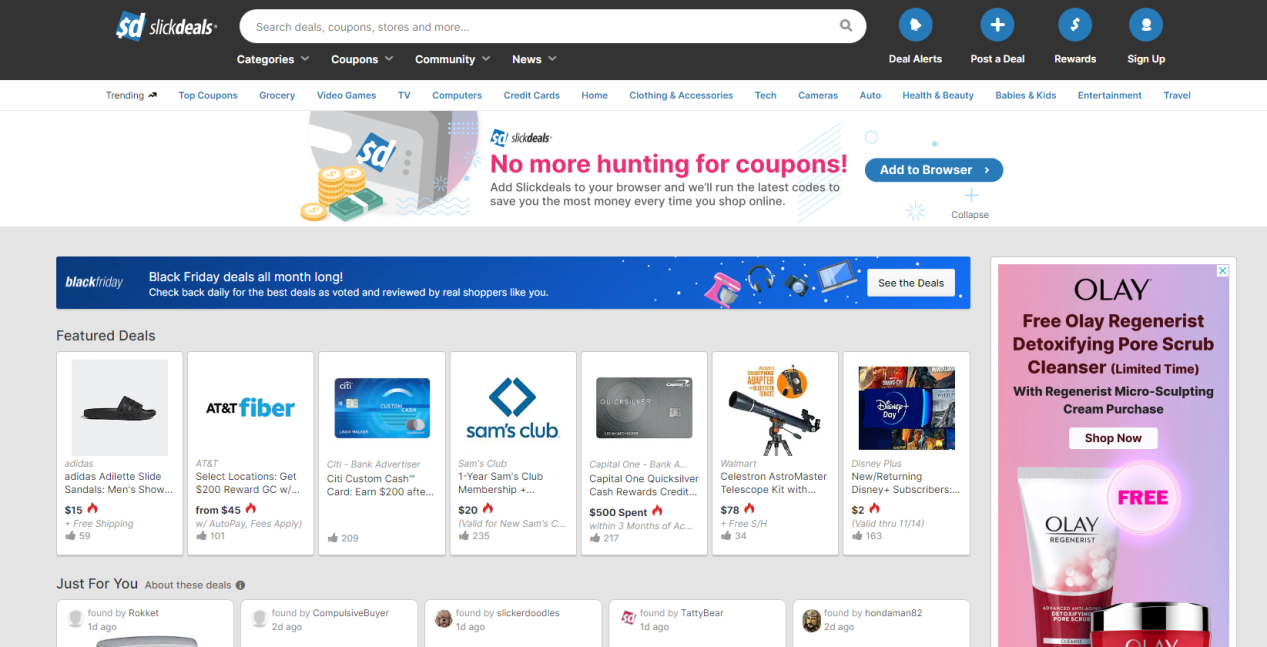The height and width of the screenshot is (647, 1267).
Task: Click the fire icon on adidas deal
Action: [x=93, y=509]
